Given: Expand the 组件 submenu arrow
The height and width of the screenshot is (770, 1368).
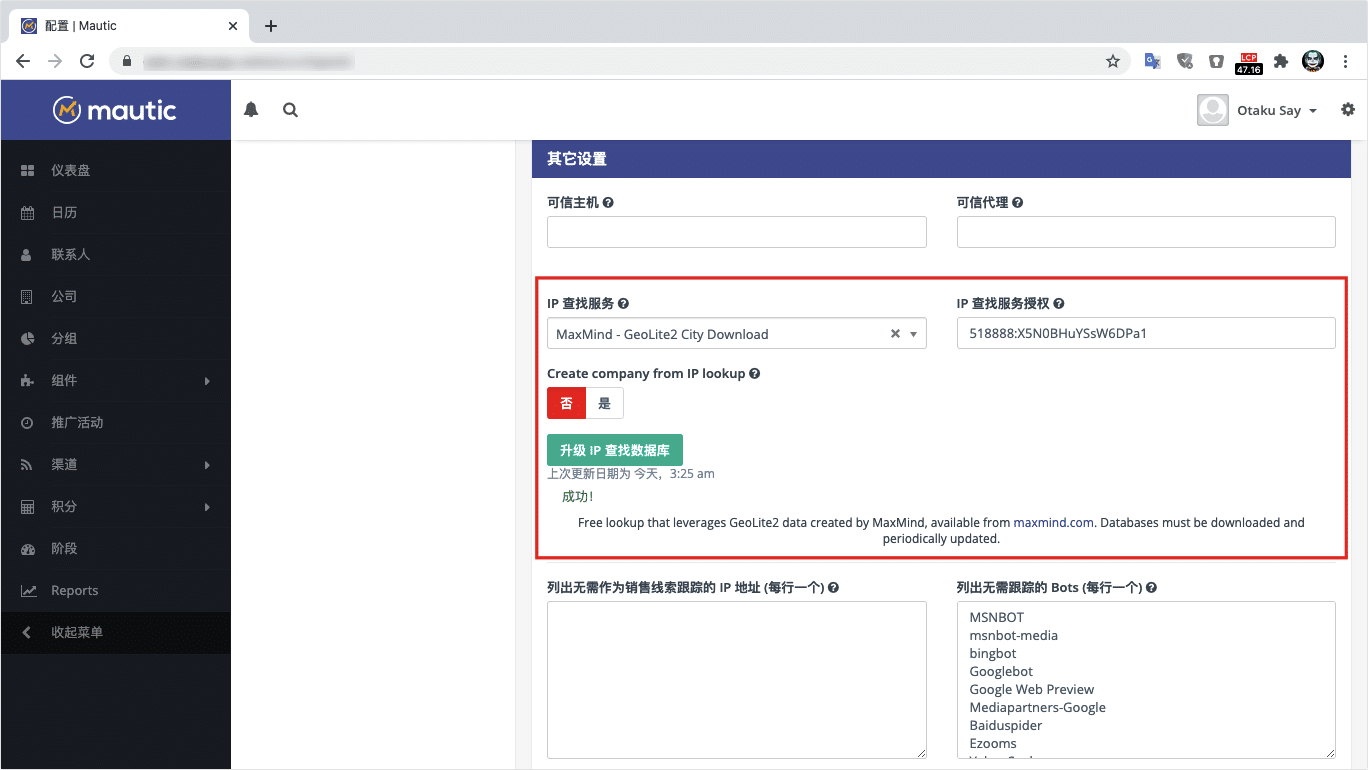Looking at the screenshot, I should click(x=207, y=381).
